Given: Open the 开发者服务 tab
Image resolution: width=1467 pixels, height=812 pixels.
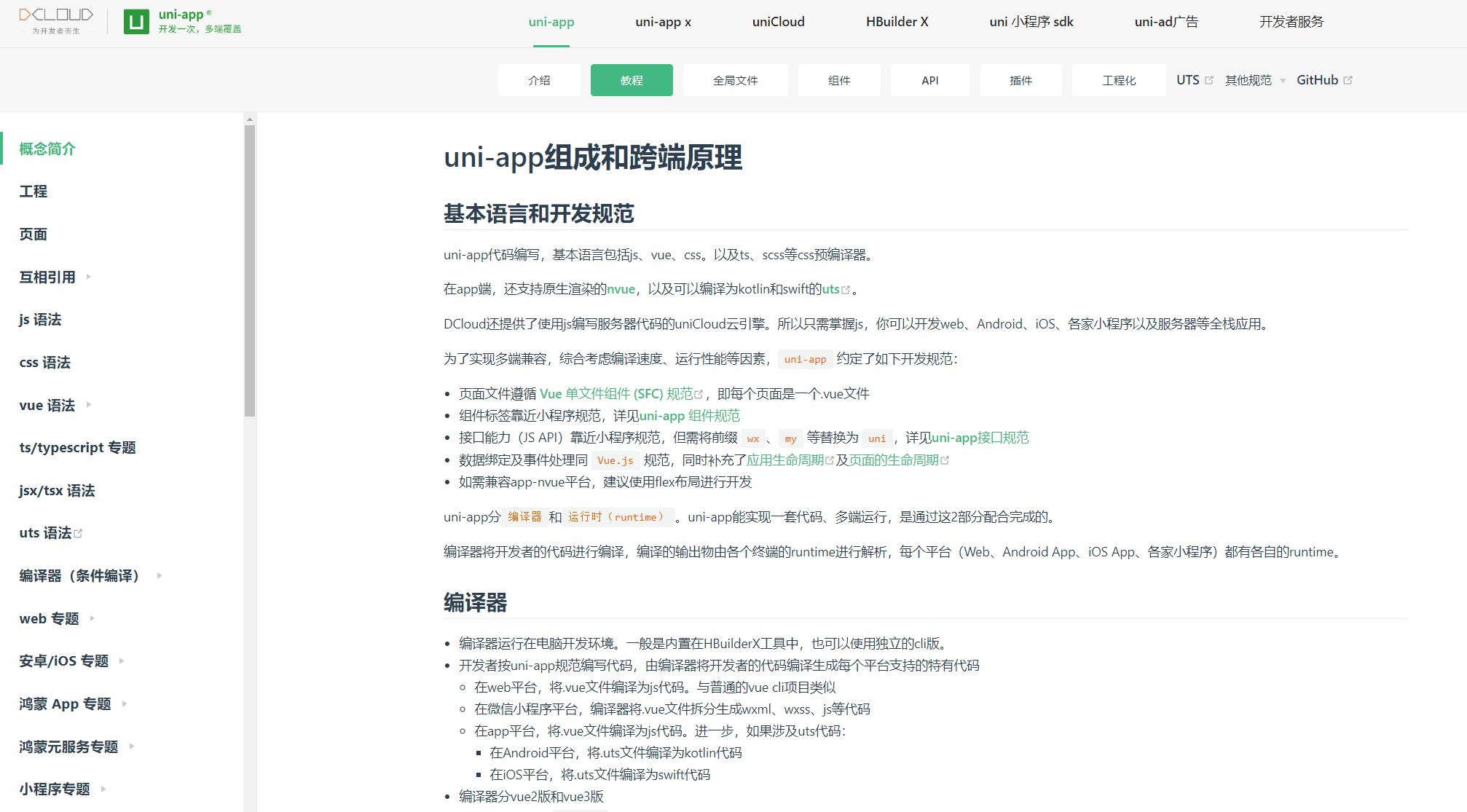Looking at the screenshot, I should 1291,22.
